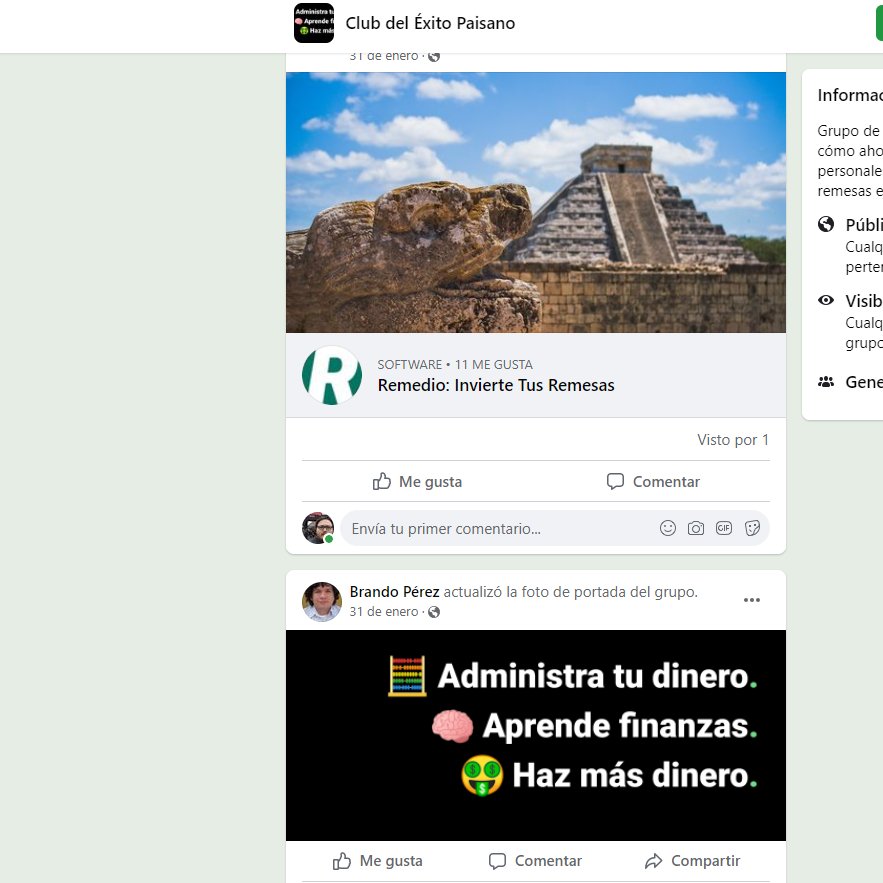The width and height of the screenshot is (883, 883).
Task: Click the eye visibility icon in info panel
Action: click(826, 300)
